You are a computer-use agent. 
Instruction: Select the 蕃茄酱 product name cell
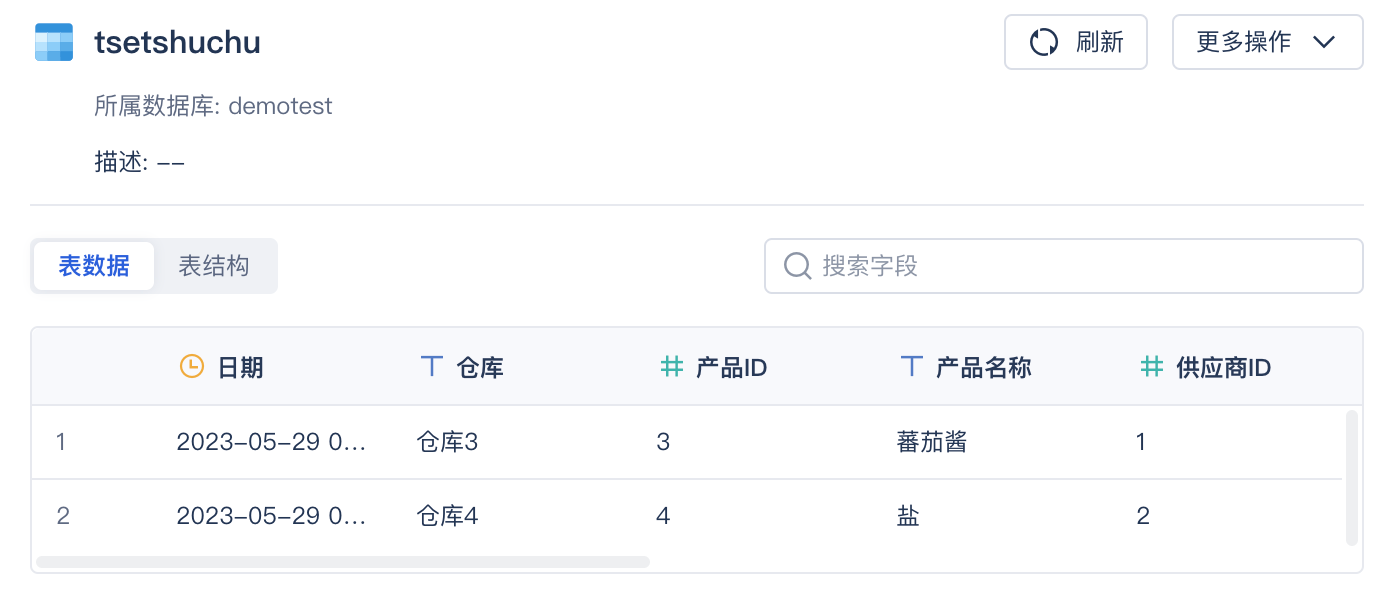932,442
